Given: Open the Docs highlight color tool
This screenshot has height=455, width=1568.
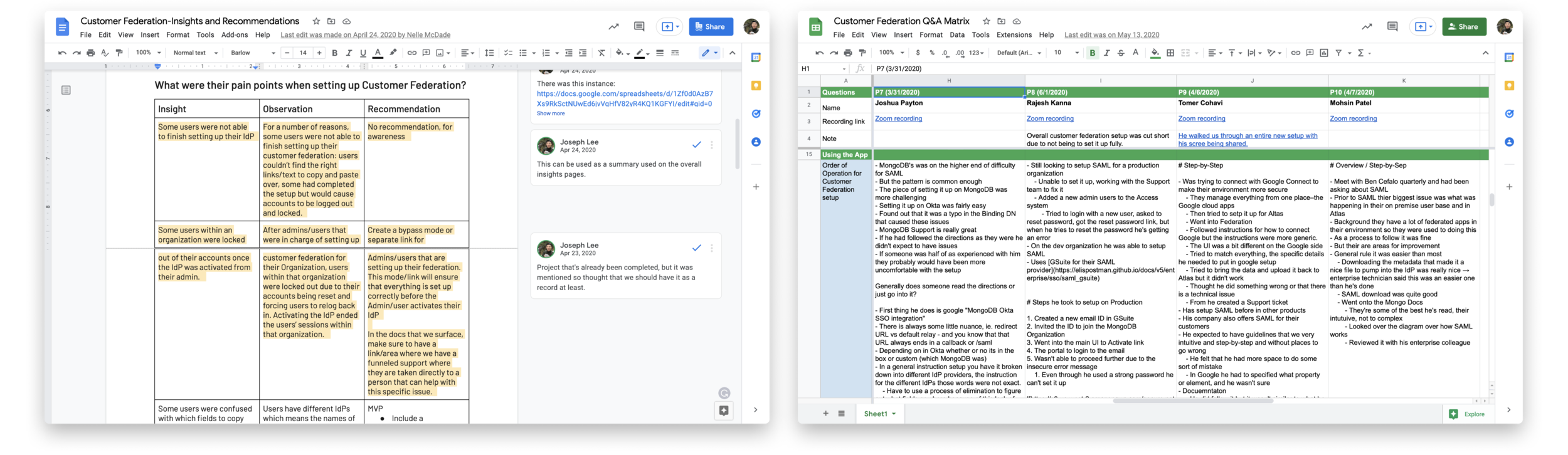Looking at the screenshot, I should (x=393, y=53).
